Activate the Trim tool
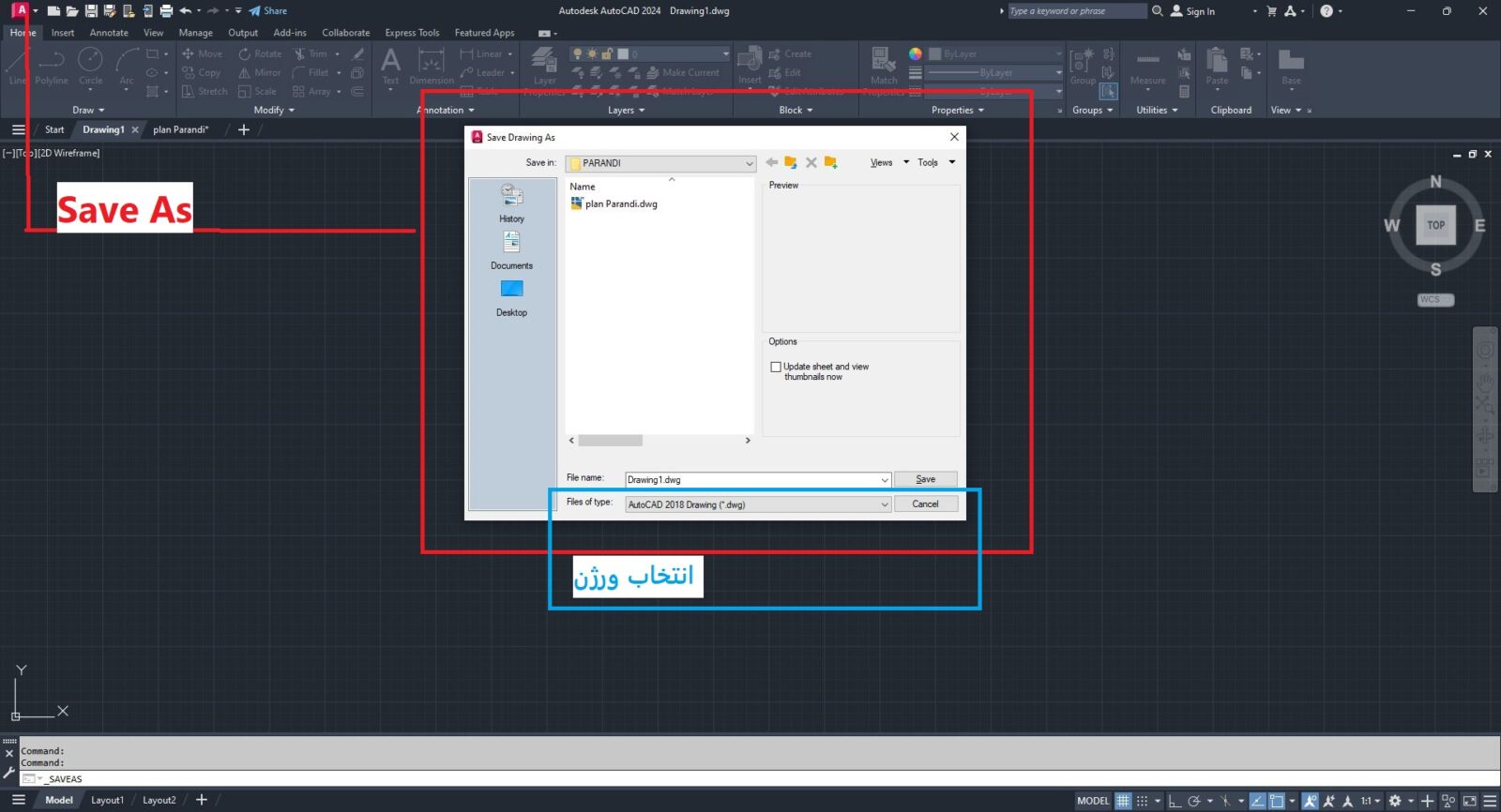This screenshot has width=1501, height=812. click(311, 53)
